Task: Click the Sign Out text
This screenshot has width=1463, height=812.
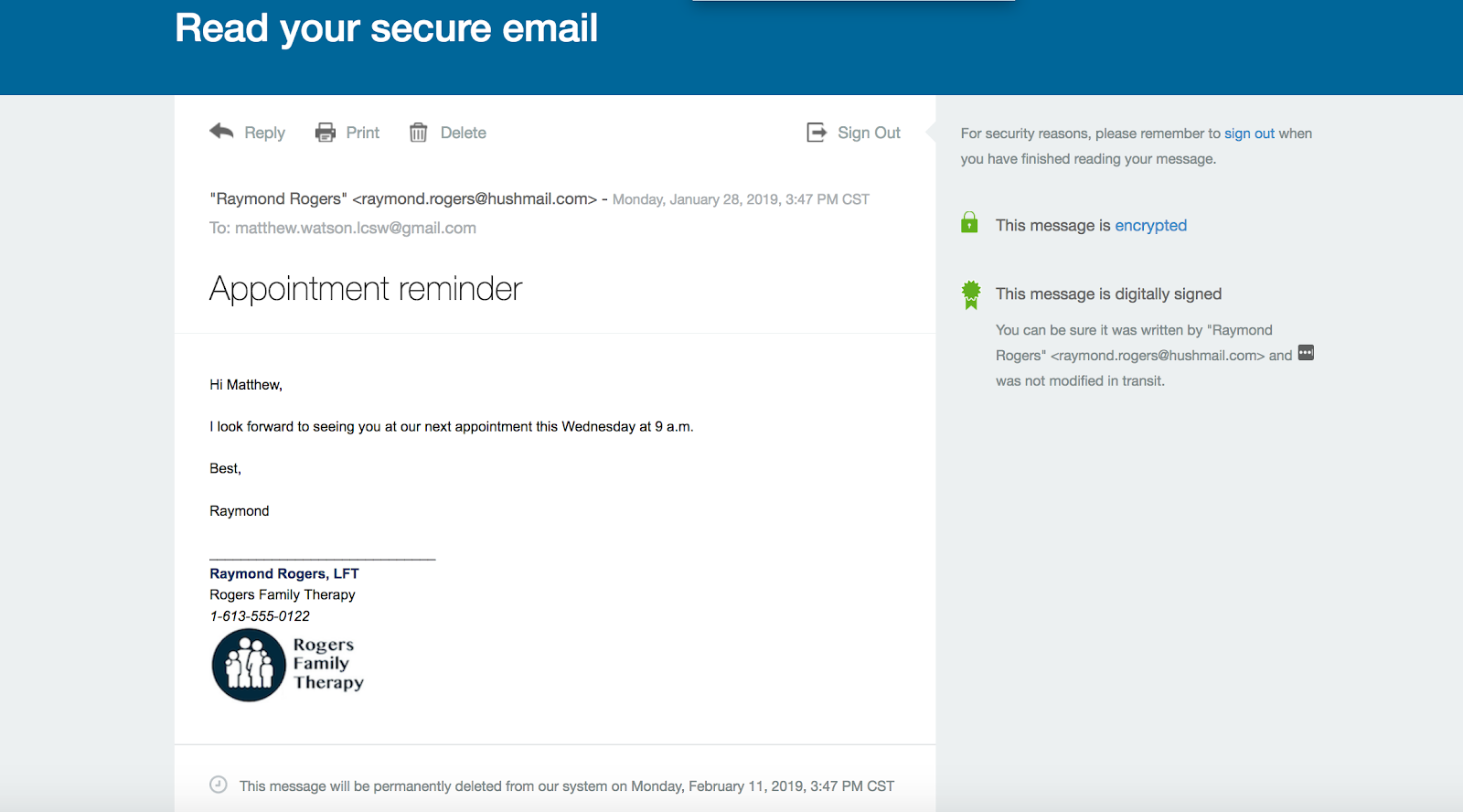Action: point(869,133)
